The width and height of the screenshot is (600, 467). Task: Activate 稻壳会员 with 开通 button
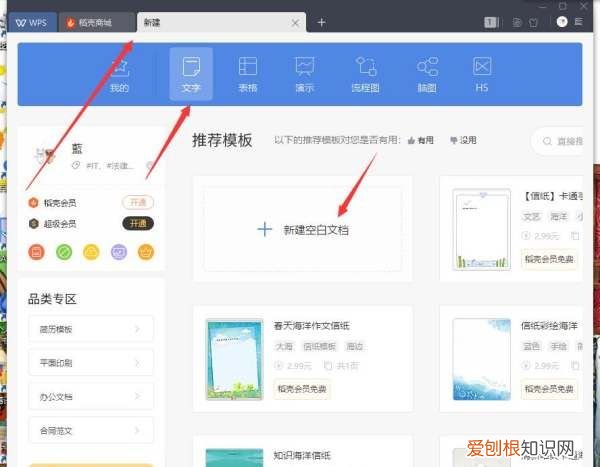pyautogui.click(x=138, y=202)
